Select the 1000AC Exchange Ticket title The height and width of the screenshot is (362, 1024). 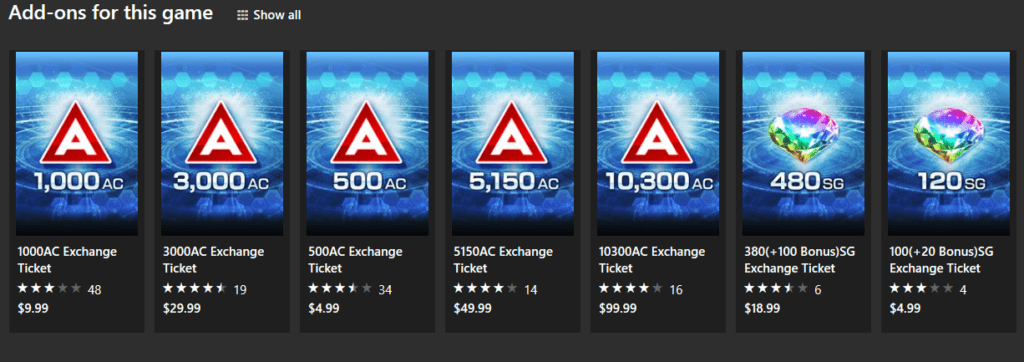click(68, 260)
